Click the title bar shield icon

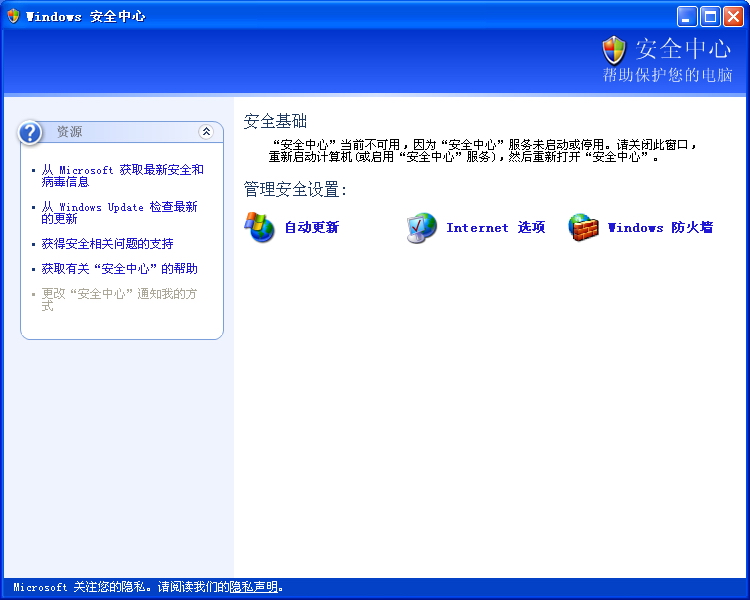(13, 16)
